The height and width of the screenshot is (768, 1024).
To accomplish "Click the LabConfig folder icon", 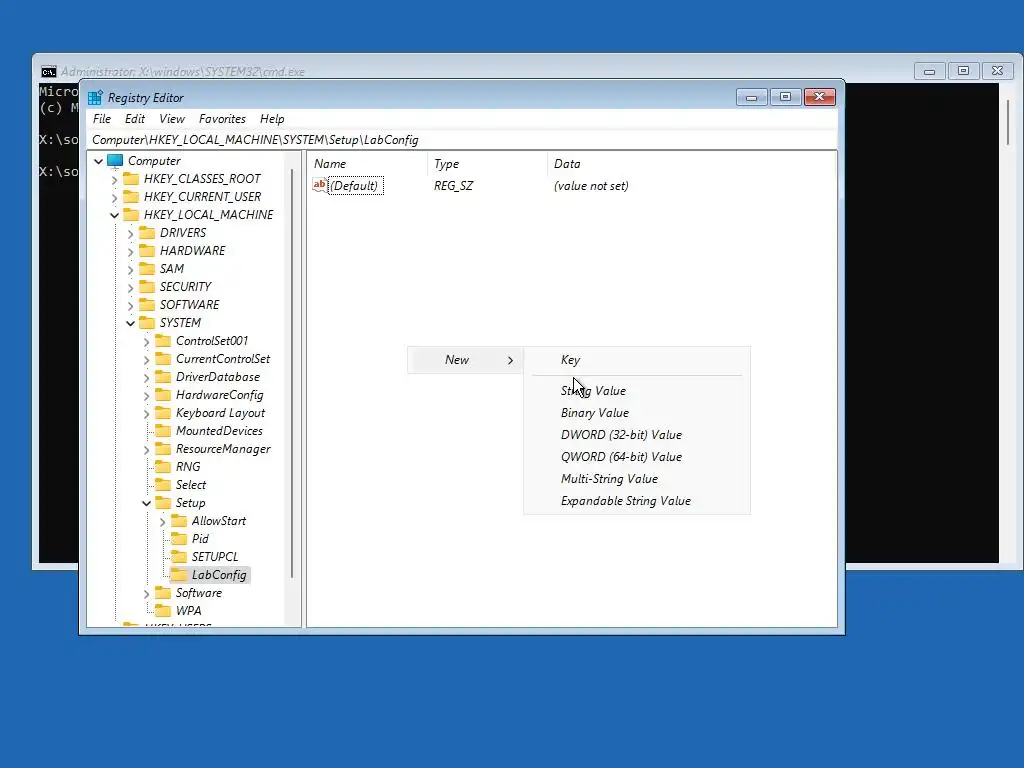I will click(x=179, y=575).
